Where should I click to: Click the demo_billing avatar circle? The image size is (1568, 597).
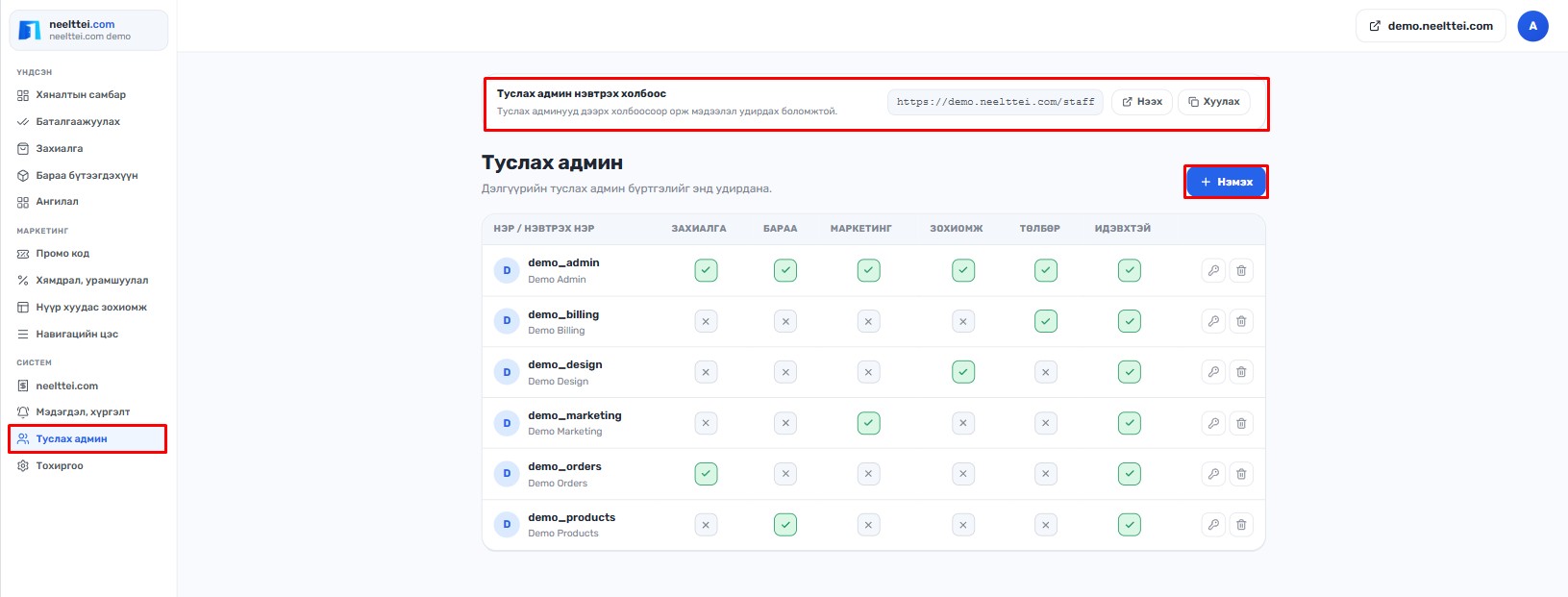click(x=507, y=321)
